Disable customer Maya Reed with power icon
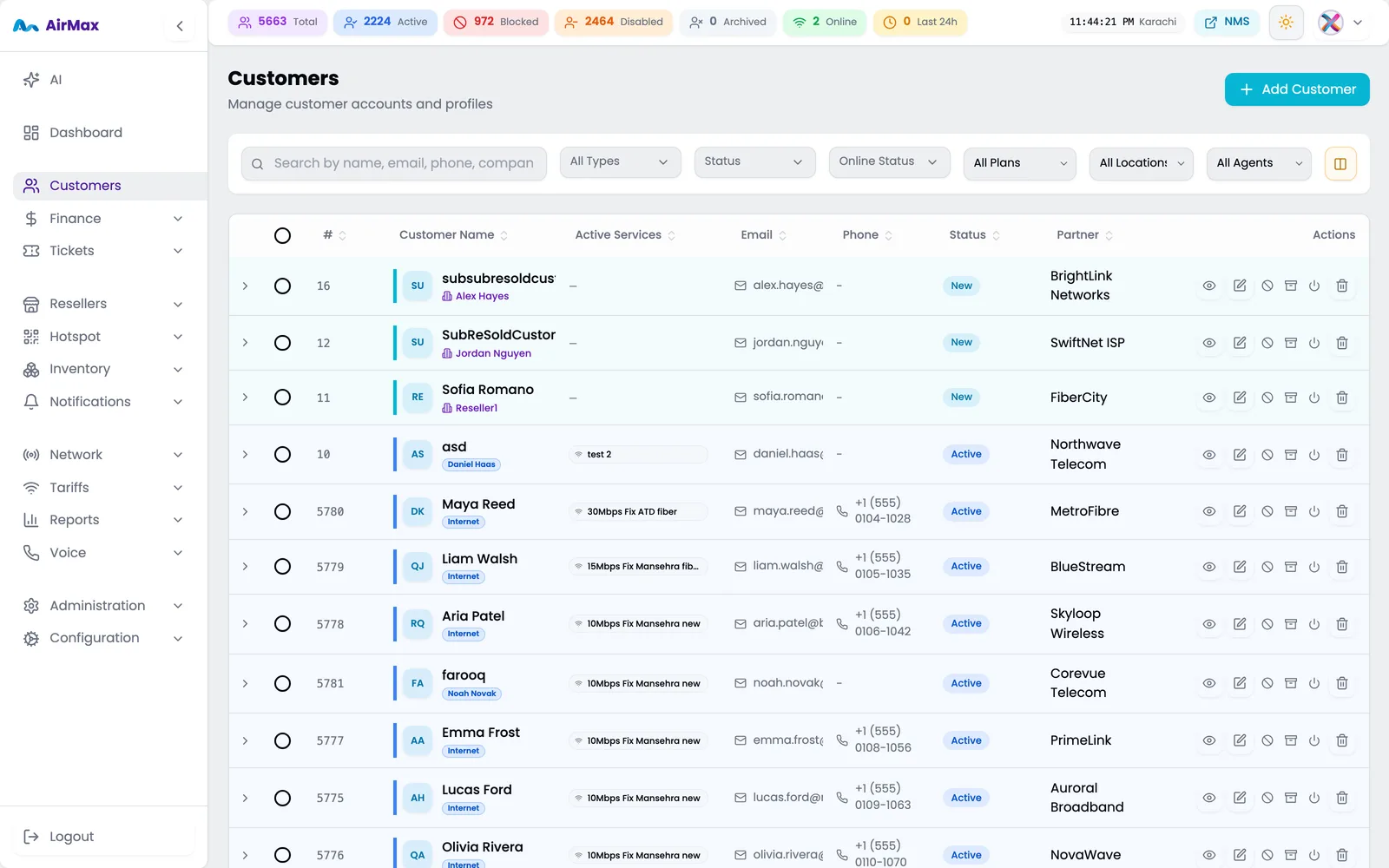 coord(1314,511)
